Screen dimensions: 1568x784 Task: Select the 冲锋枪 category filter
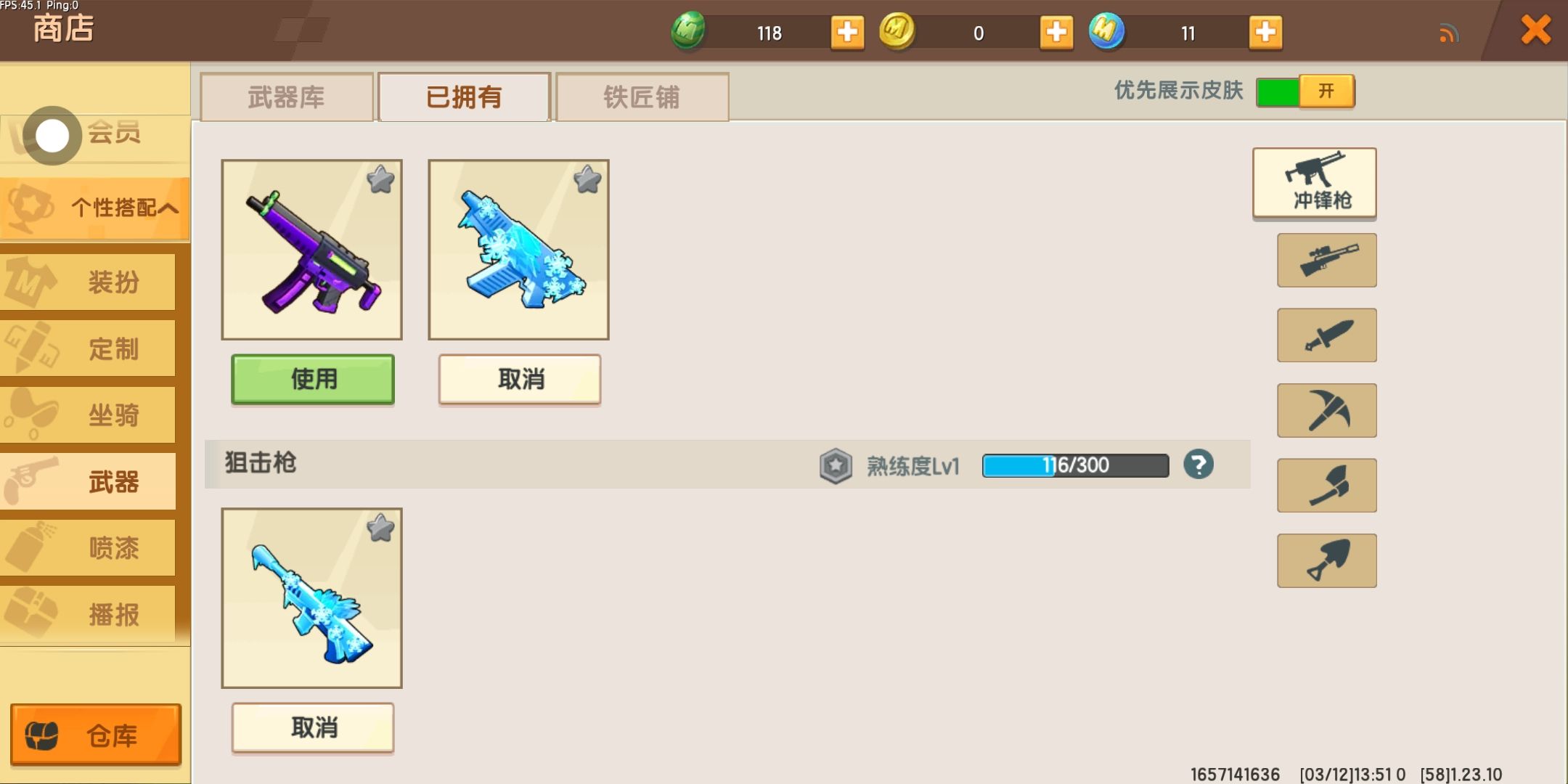click(x=1315, y=182)
